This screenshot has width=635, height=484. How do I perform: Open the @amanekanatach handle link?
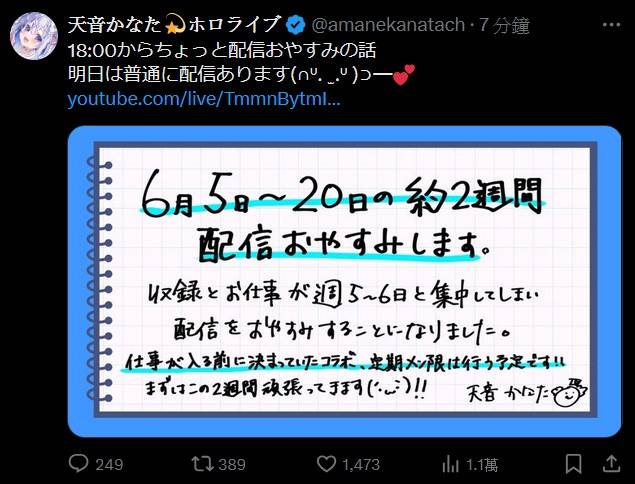click(x=388, y=25)
